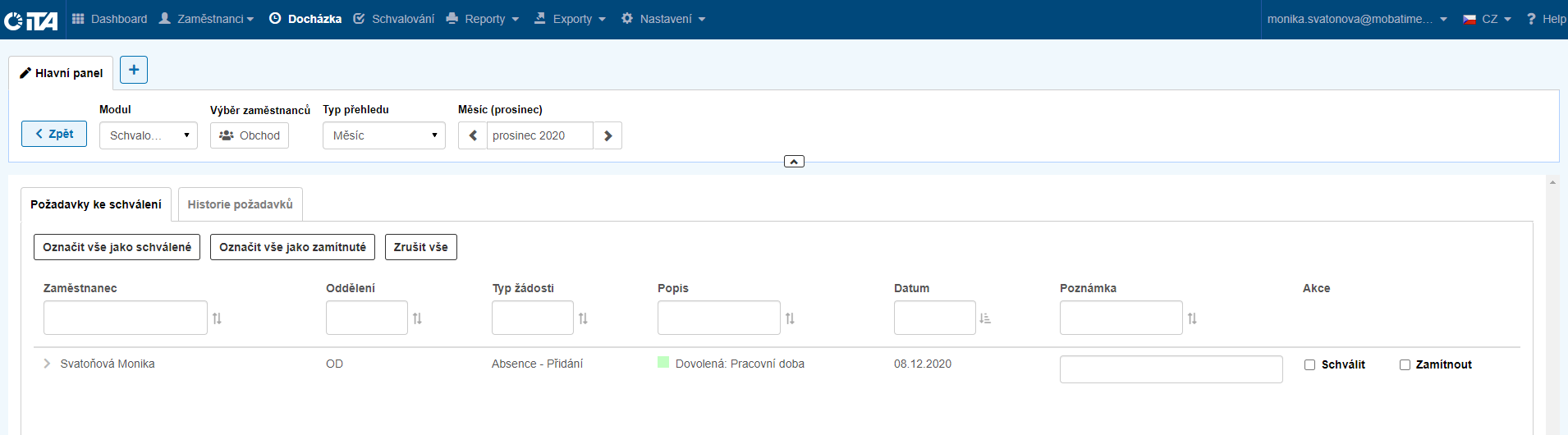Click the sort icon for Zaměstnanec column
This screenshot has height=435, width=1568.
click(217, 318)
